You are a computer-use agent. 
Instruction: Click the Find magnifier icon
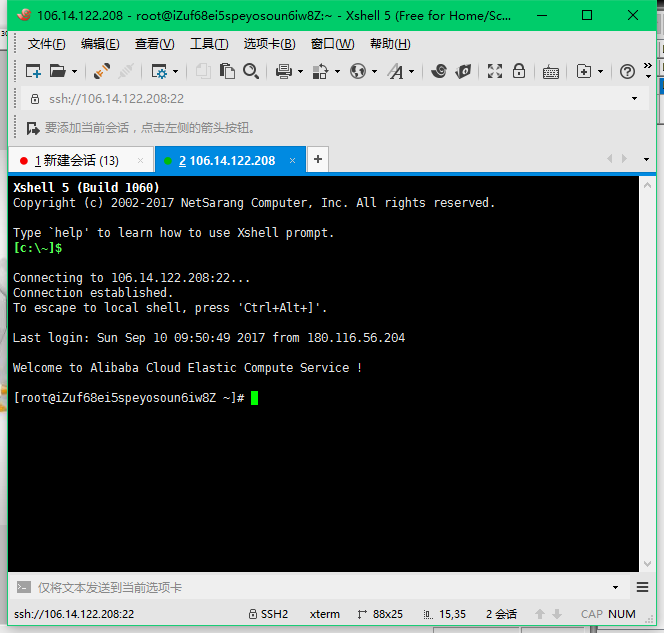click(251, 71)
